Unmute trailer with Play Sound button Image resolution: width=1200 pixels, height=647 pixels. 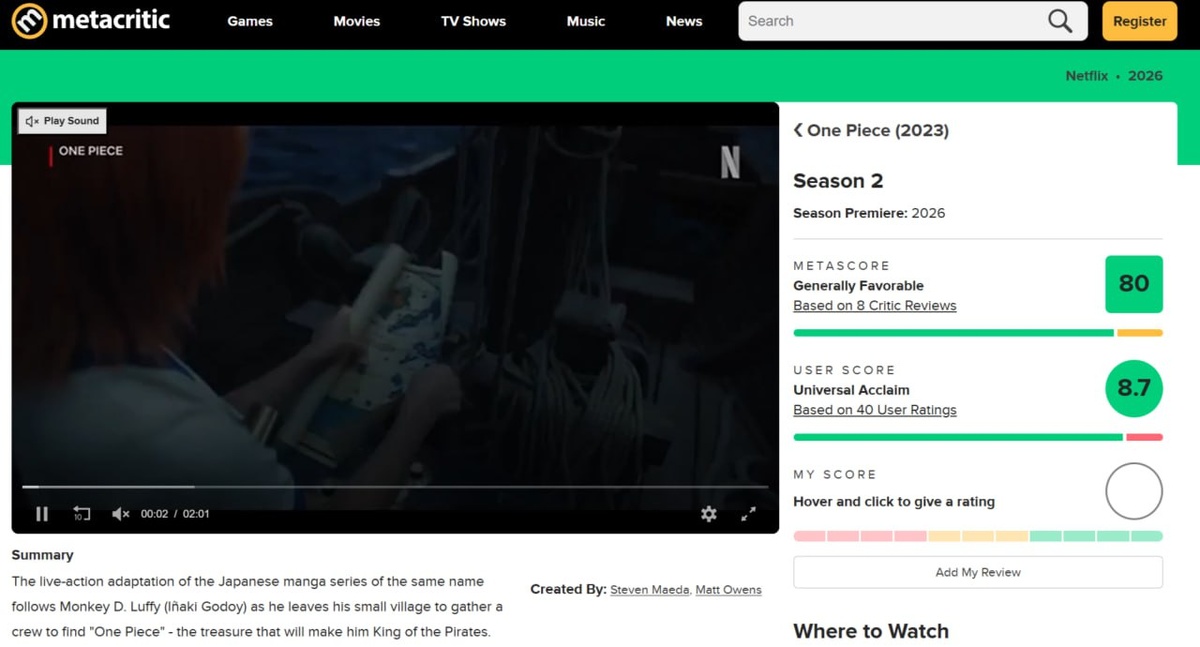(62, 121)
